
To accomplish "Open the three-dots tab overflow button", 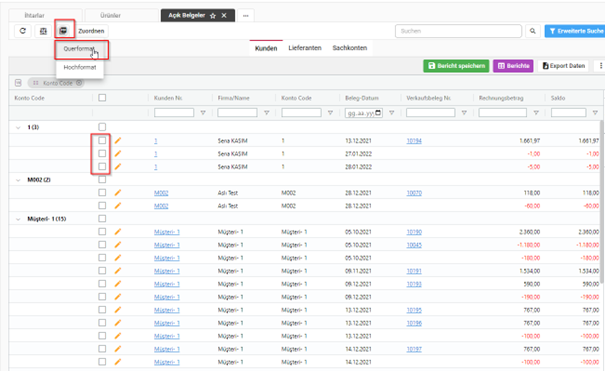I will pyautogui.click(x=246, y=16).
